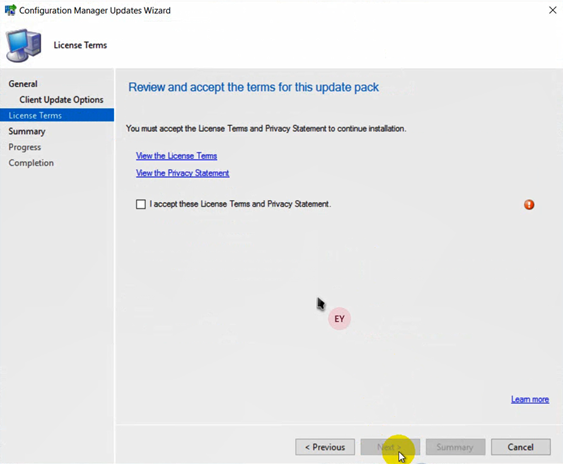Cancel the updates wizard
563x464 pixels.
tap(521, 447)
